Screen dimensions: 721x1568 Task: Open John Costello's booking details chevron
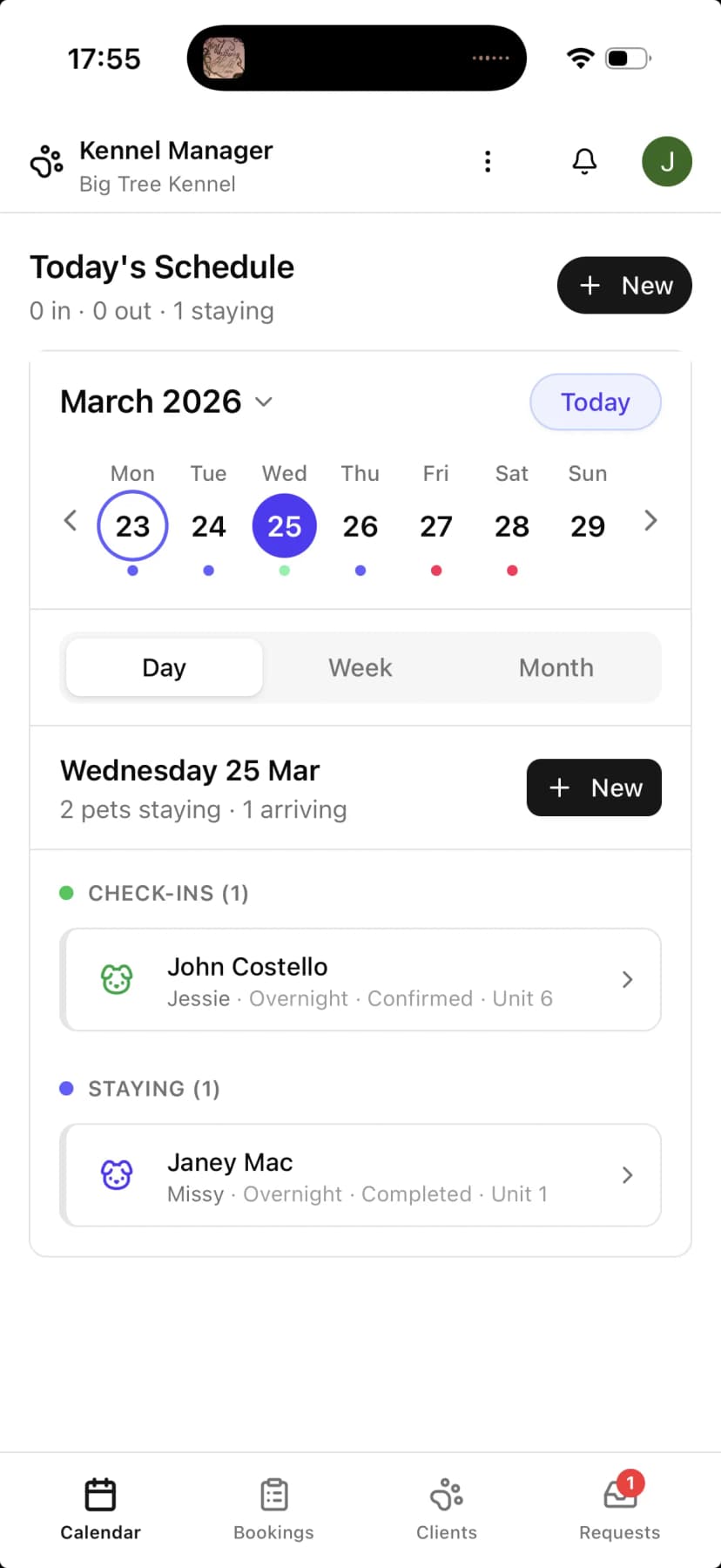click(x=627, y=979)
